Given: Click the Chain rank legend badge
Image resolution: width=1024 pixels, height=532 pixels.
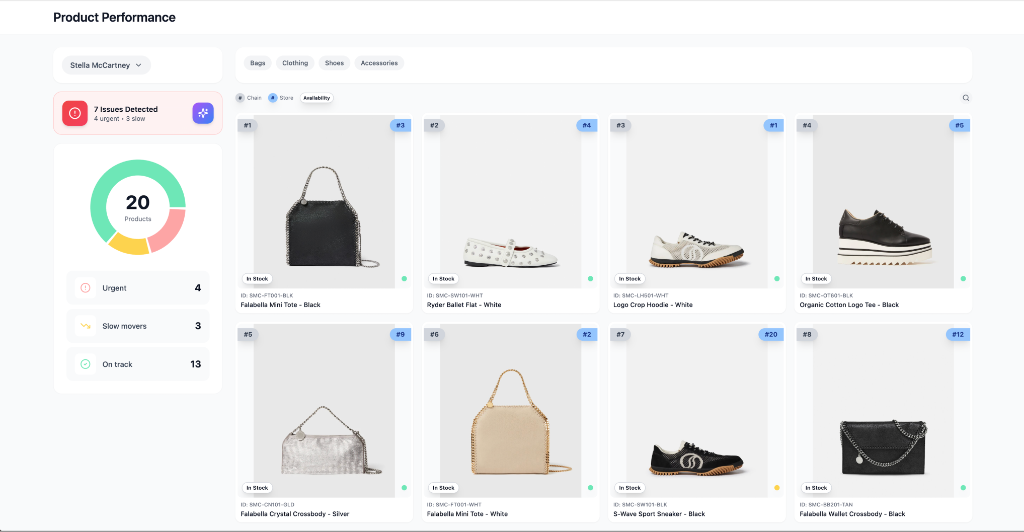Looking at the screenshot, I should (x=240, y=98).
